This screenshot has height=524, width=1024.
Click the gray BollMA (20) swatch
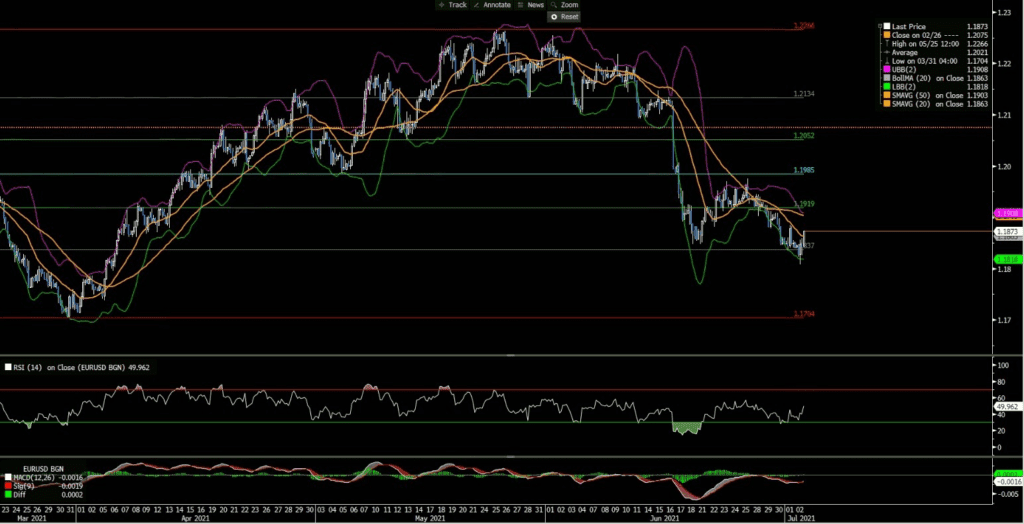887,78
